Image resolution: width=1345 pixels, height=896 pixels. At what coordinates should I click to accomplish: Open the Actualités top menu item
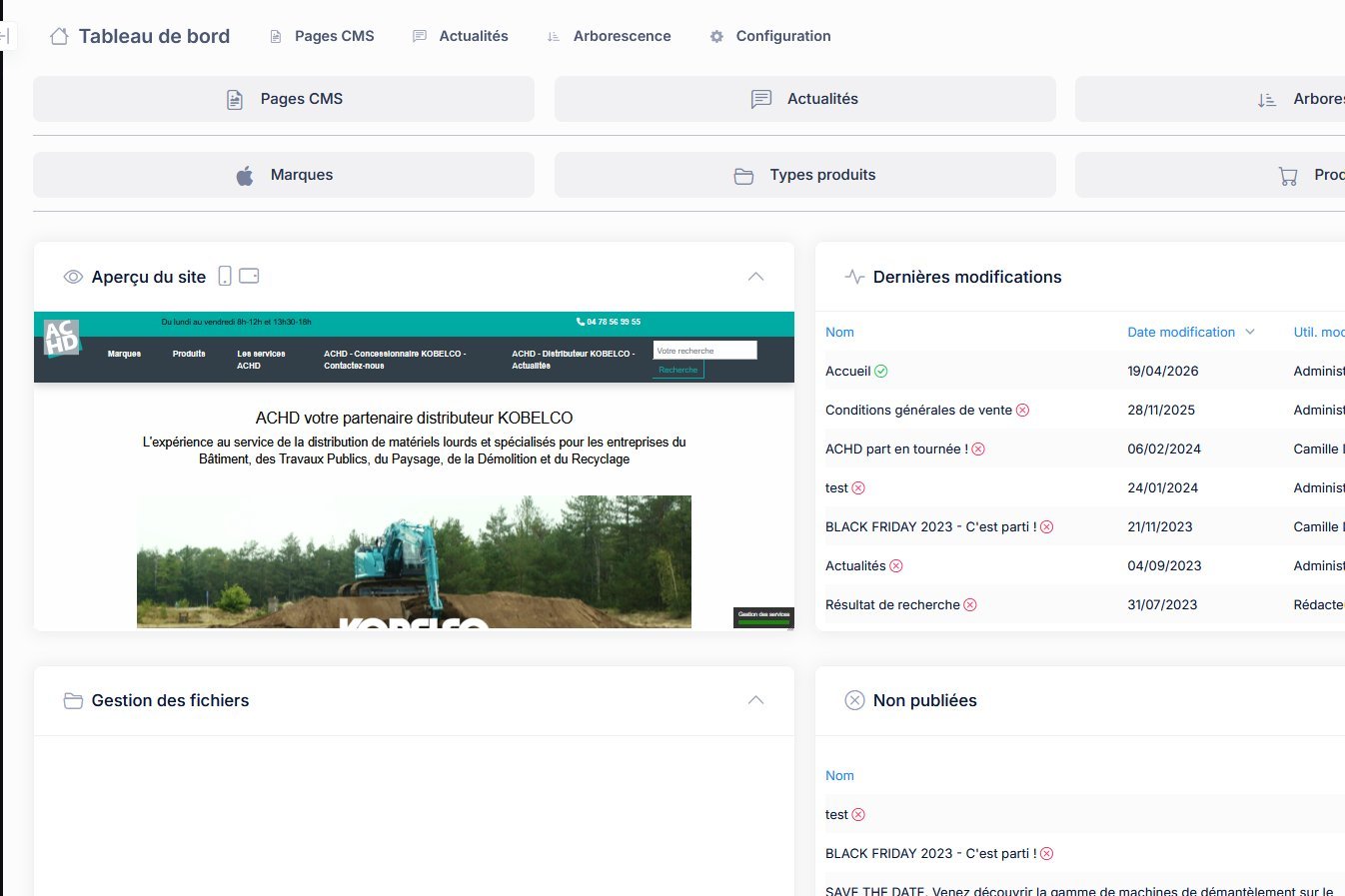461,36
